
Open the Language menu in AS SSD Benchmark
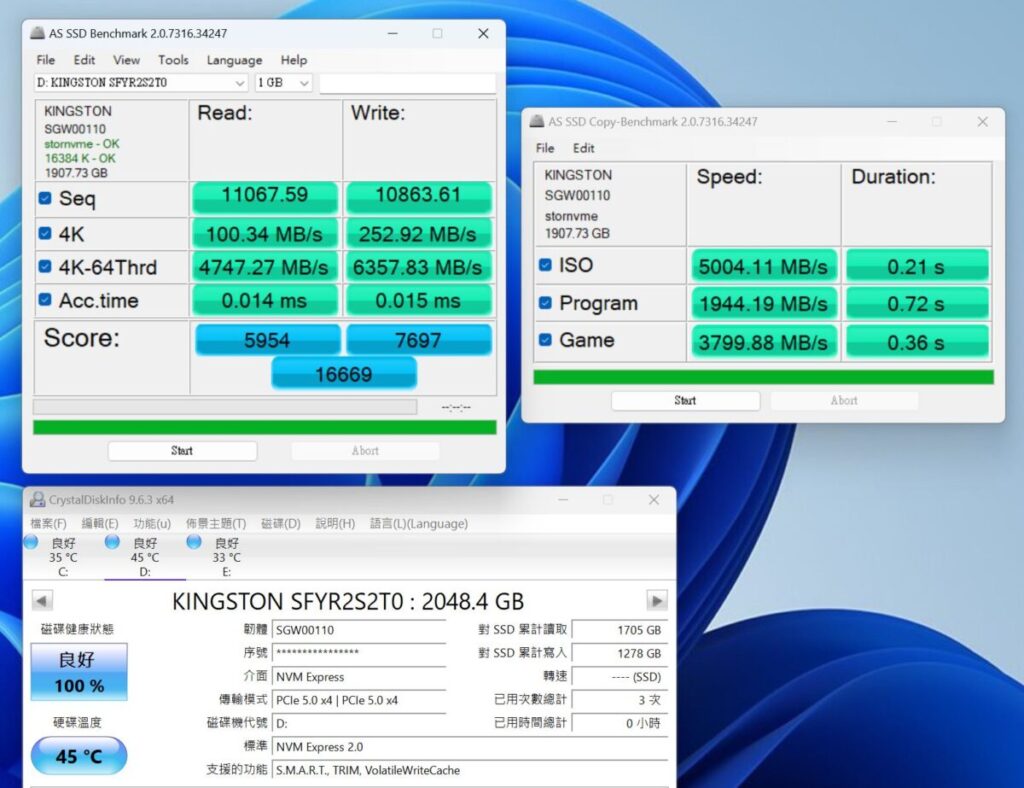(234, 60)
